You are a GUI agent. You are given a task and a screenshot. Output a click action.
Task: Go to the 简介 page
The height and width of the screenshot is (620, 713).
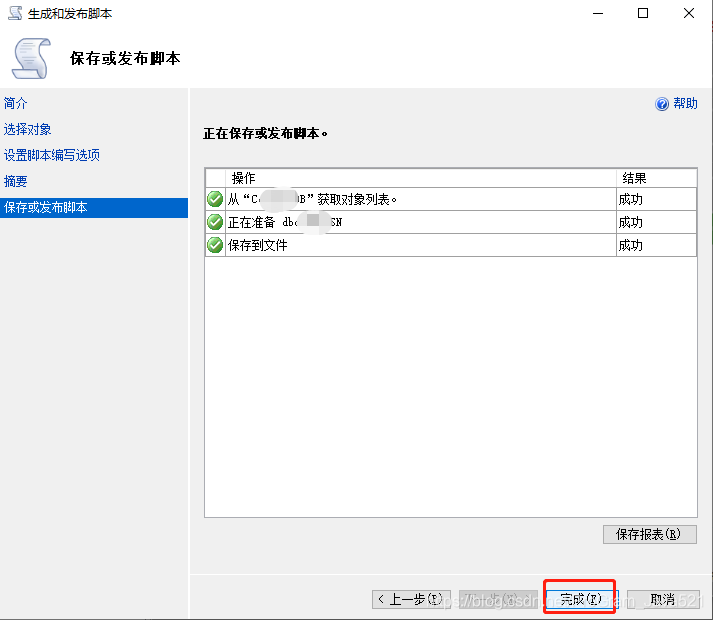coord(15,103)
